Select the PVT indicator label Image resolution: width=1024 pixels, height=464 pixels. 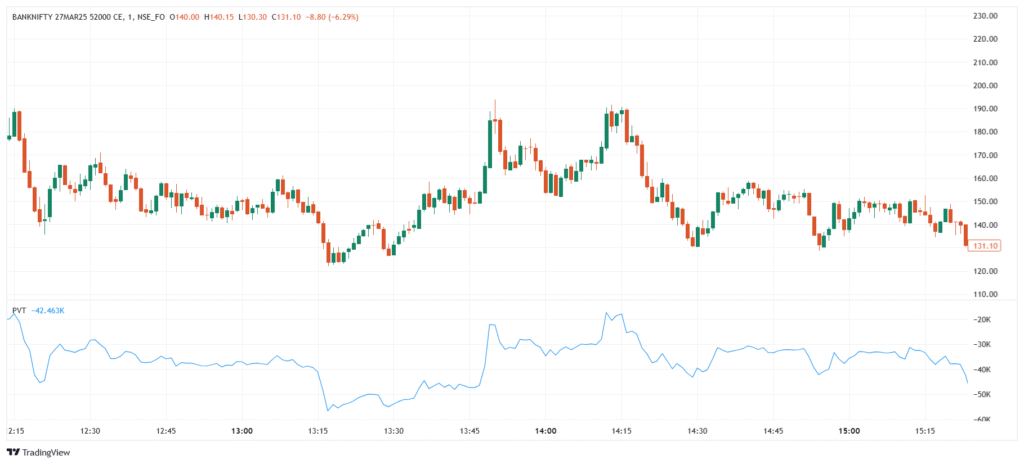(x=19, y=311)
